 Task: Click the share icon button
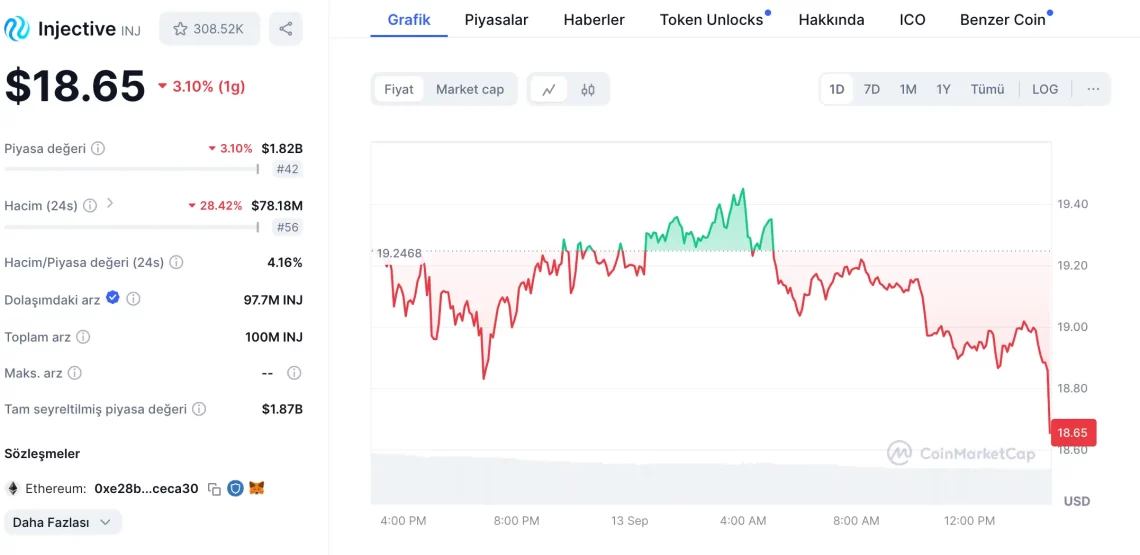click(x=286, y=29)
